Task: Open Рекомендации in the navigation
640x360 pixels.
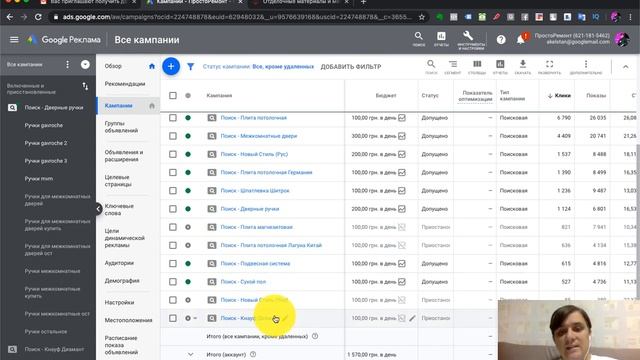Action: pyautogui.click(x=124, y=84)
